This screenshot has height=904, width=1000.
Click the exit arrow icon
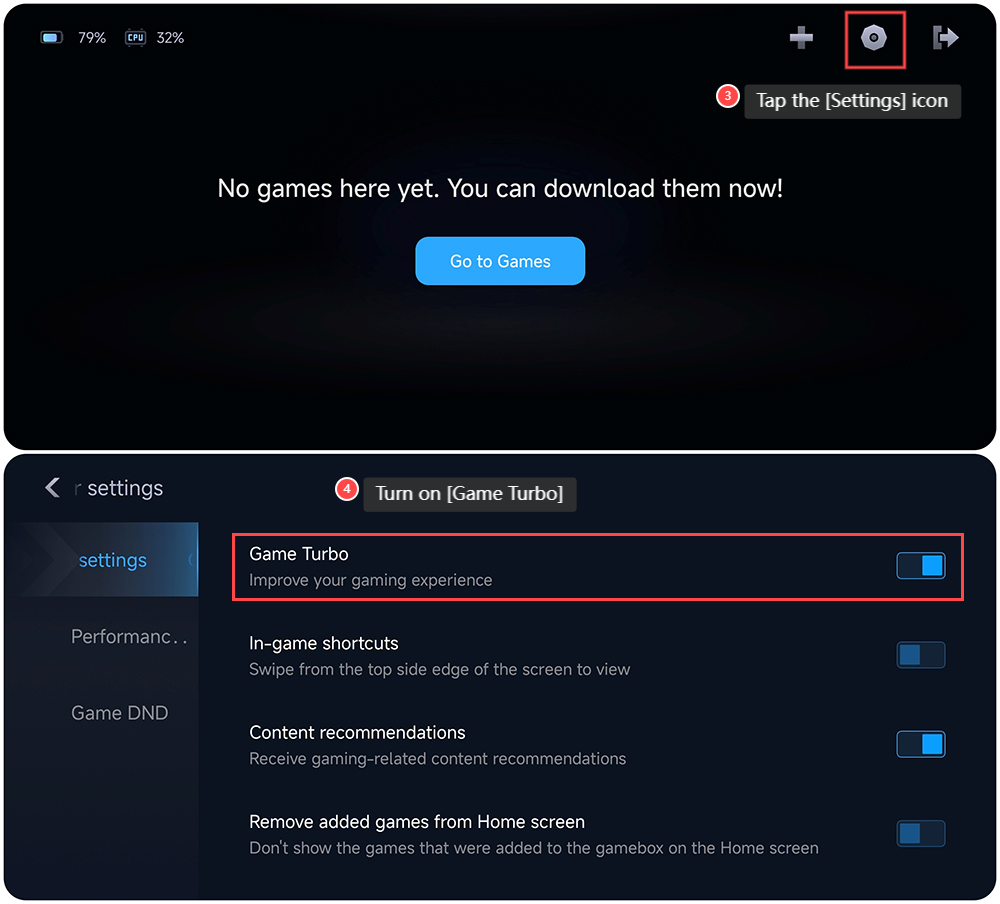pos(945,38)
